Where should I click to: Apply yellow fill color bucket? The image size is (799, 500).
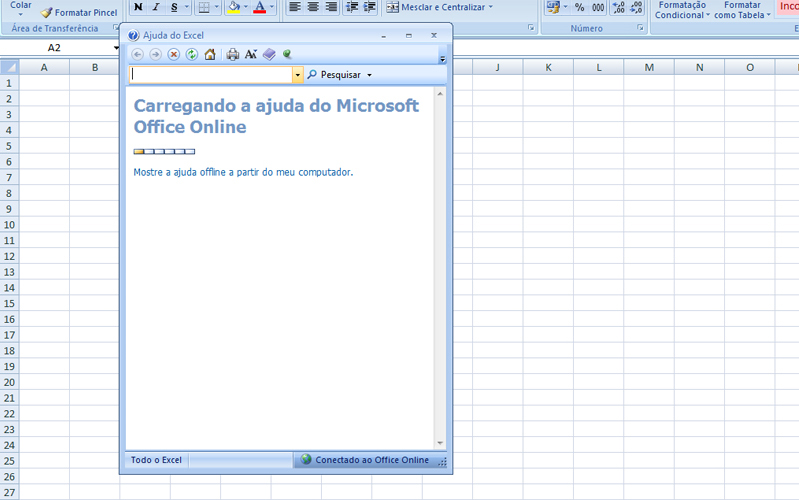coord(234,7)
